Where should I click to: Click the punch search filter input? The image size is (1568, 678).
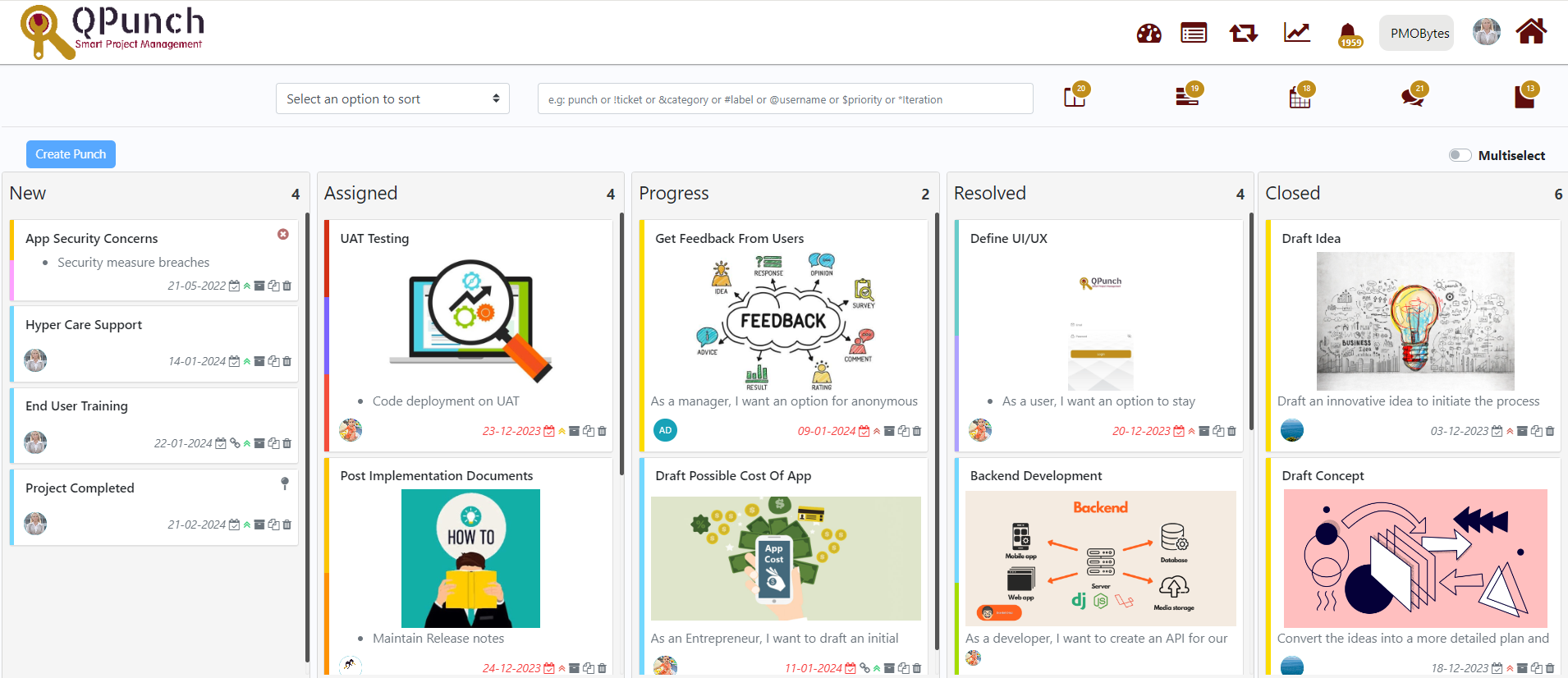click(785, 98)
